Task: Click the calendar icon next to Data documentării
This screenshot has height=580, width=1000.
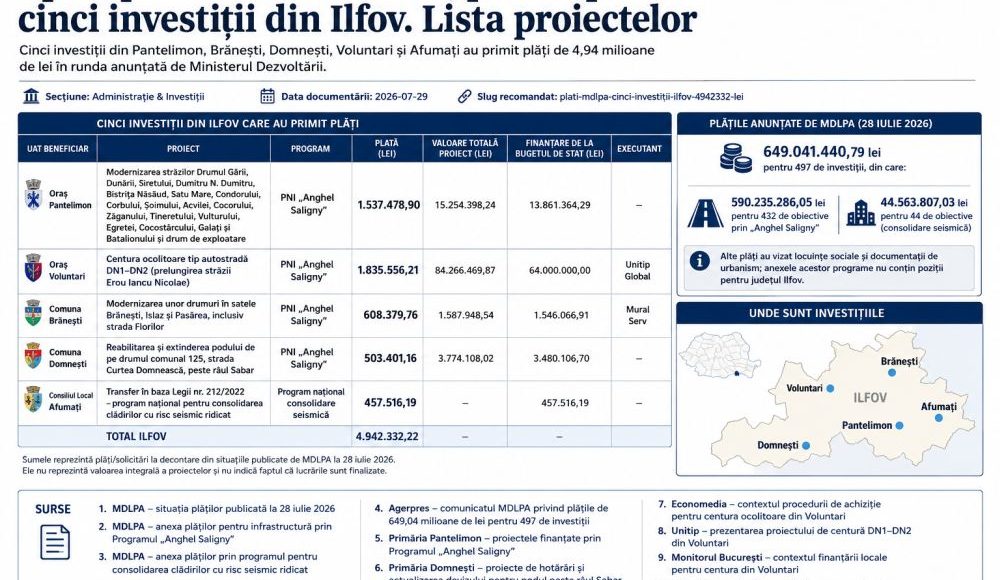Action: (267, 96)
